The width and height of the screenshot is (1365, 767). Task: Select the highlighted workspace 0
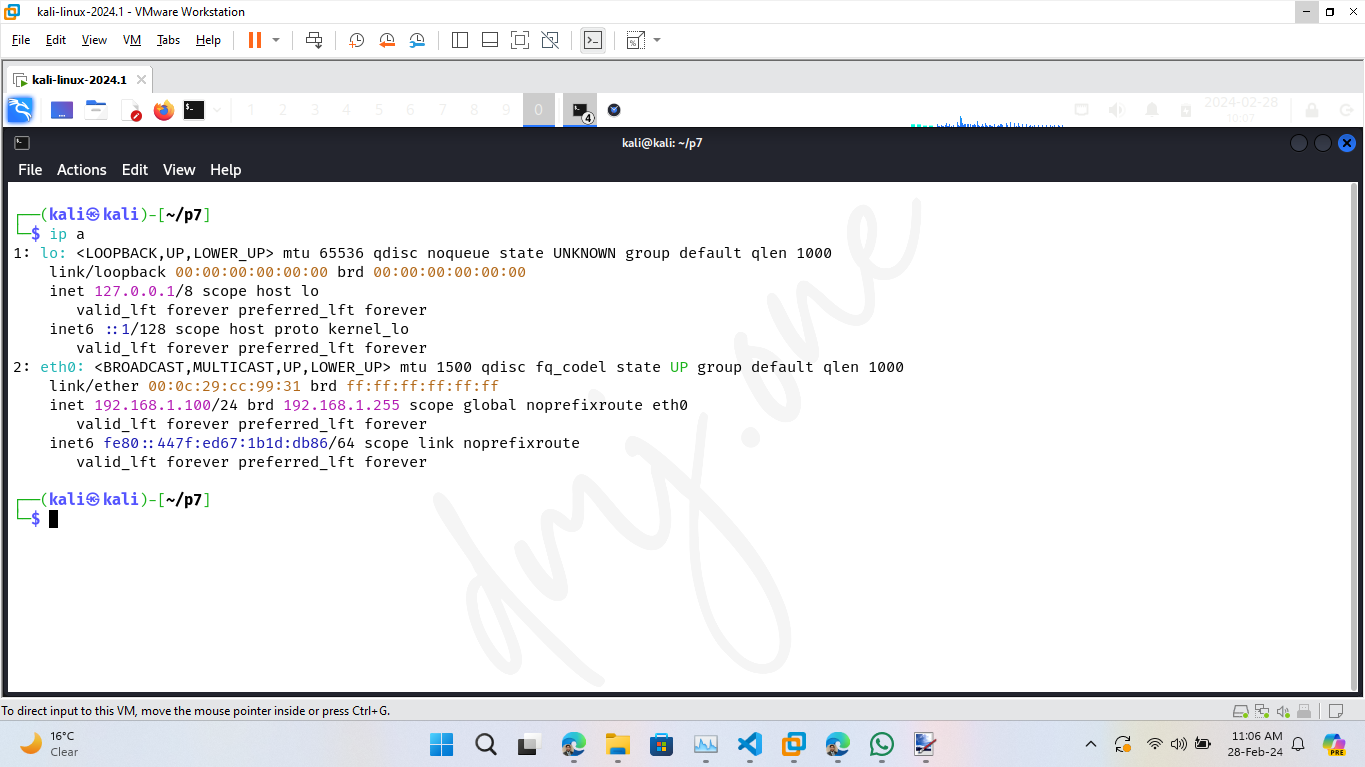click(538, 110)
